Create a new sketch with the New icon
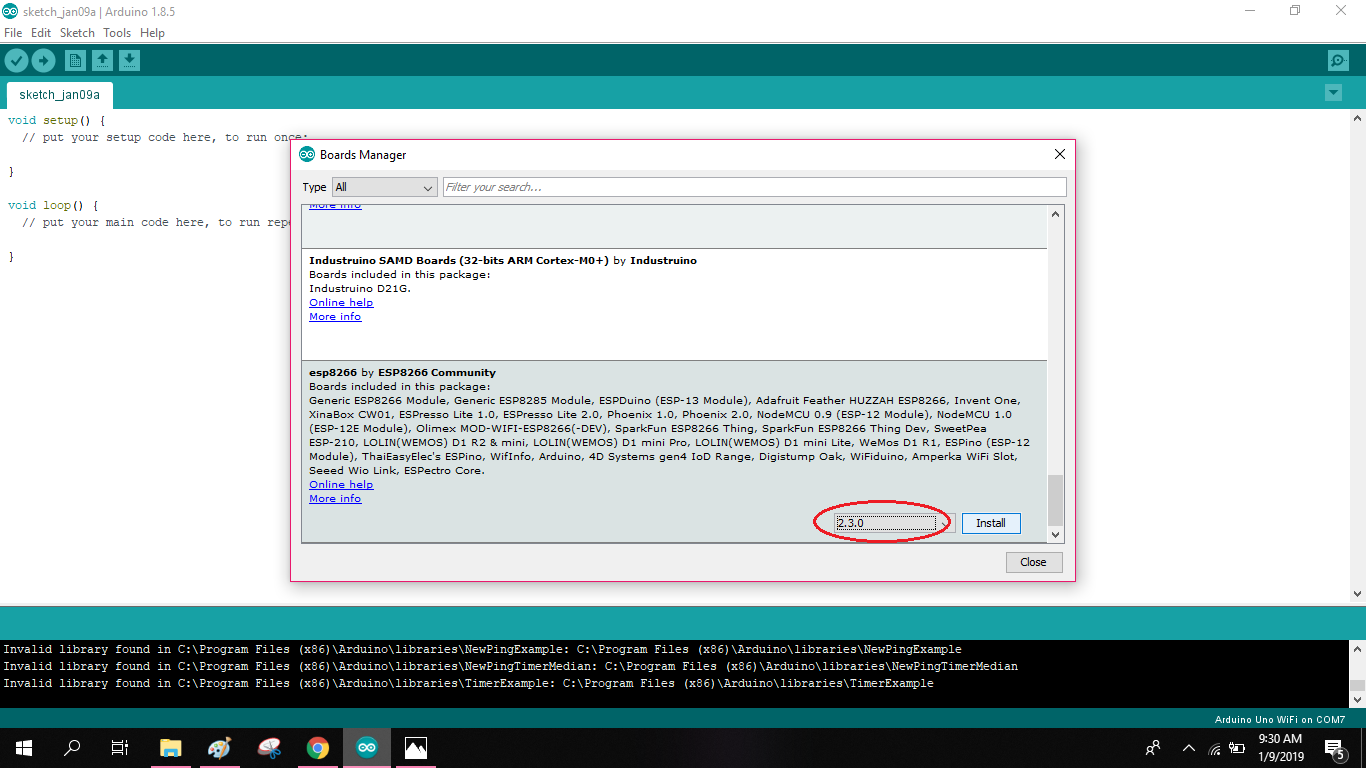The width and height of the screenshot is (1366, 768). tap(75, 61)
